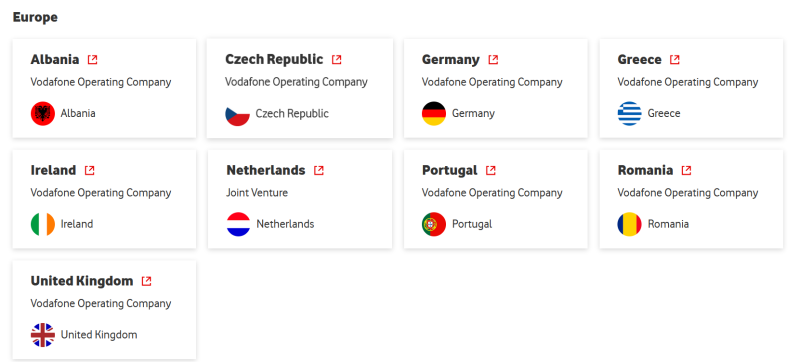This screenshot has width=800, height=362.
Task: Select the Ireland green-white-orange flag icon
Action: tap(43, 224)
